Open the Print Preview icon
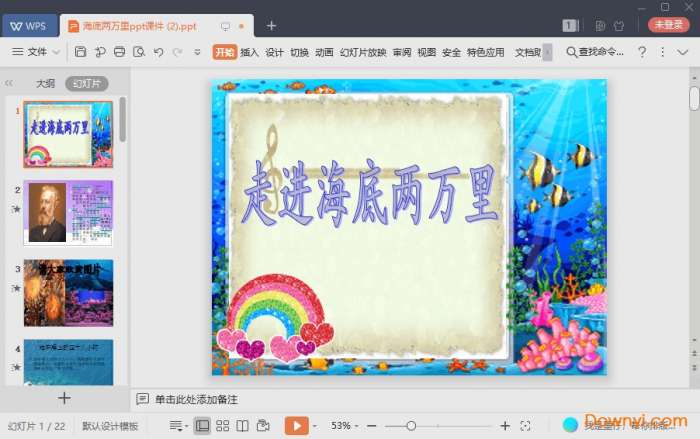 139,52
